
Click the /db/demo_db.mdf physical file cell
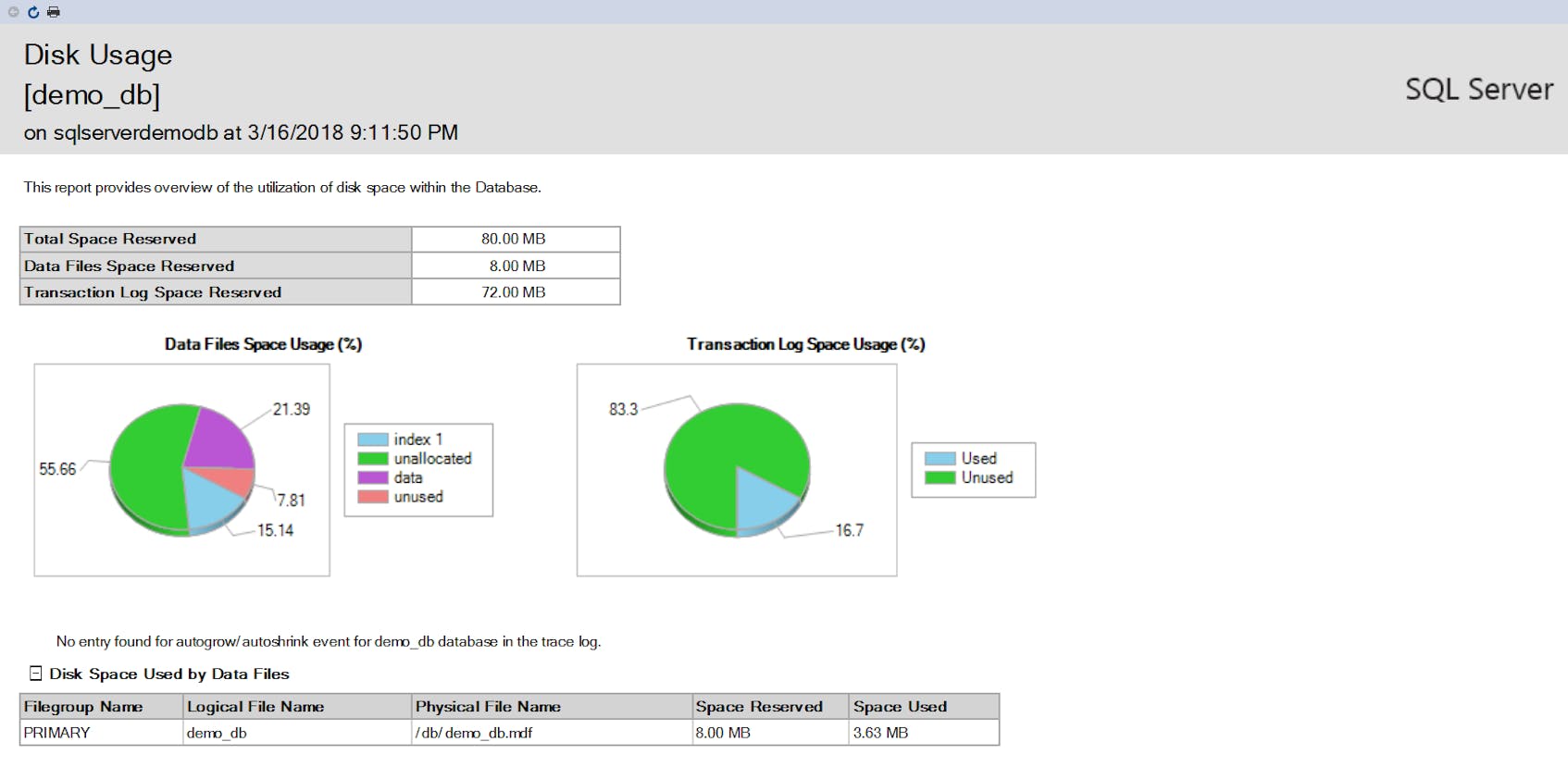point(474,733)
